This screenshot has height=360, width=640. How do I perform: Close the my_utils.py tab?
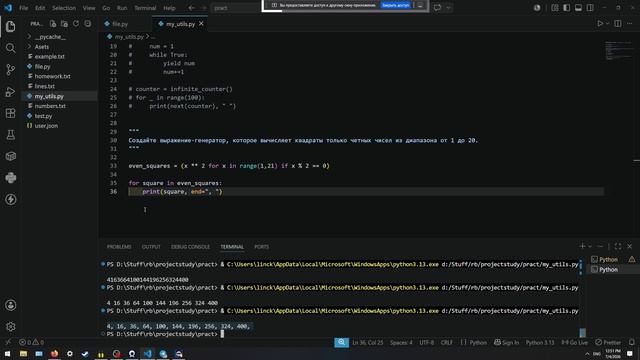[201, 24]
